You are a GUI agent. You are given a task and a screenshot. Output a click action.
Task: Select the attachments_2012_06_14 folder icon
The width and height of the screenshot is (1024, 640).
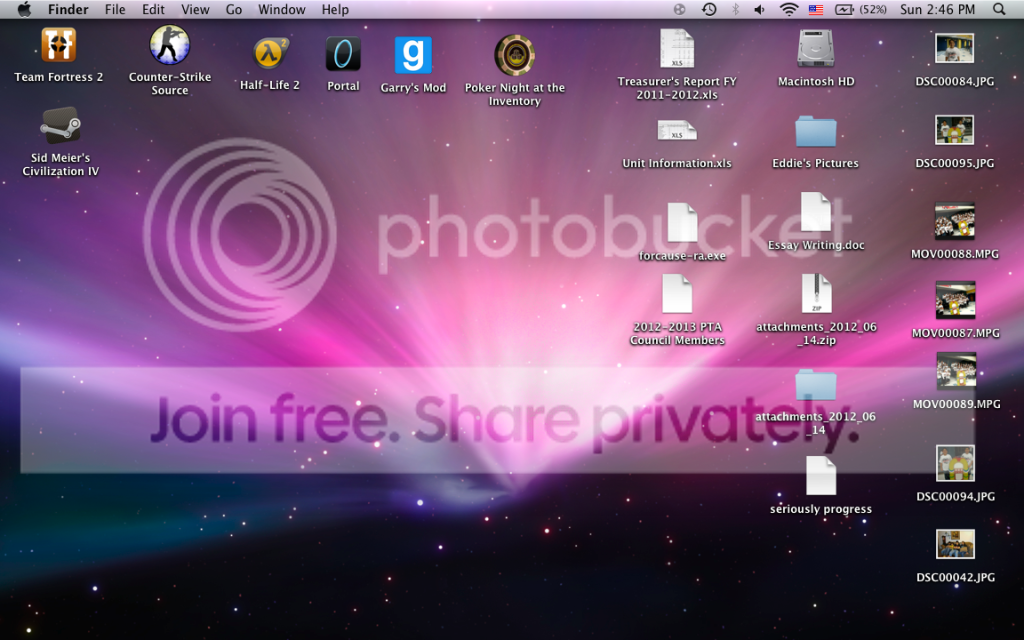pyautogui.click(x=816, y=385)
